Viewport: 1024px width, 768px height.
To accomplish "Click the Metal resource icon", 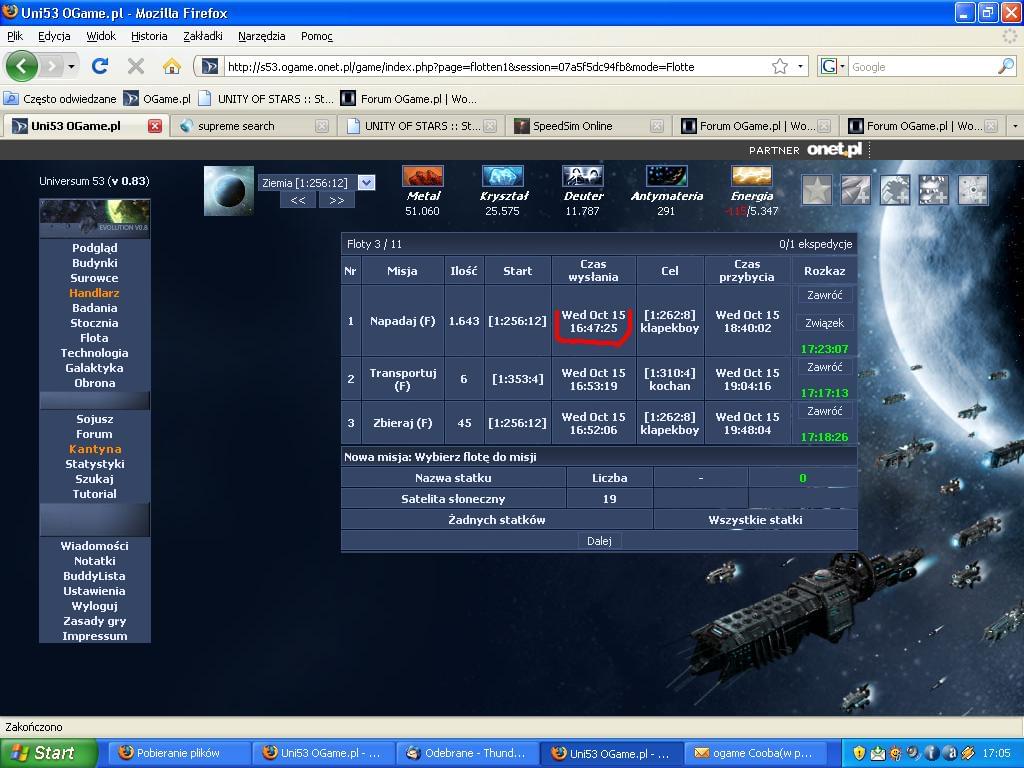I will [x=422, y=177].
